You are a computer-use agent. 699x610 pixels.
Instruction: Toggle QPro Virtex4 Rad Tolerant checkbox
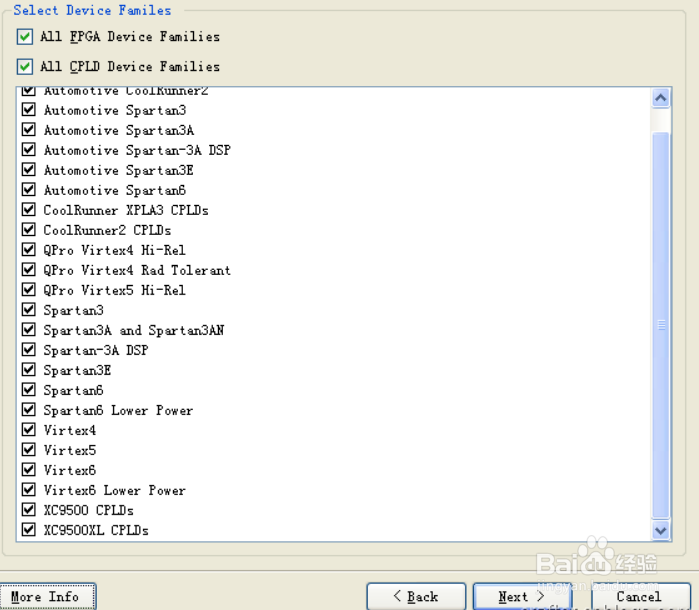tap(29, 269)
